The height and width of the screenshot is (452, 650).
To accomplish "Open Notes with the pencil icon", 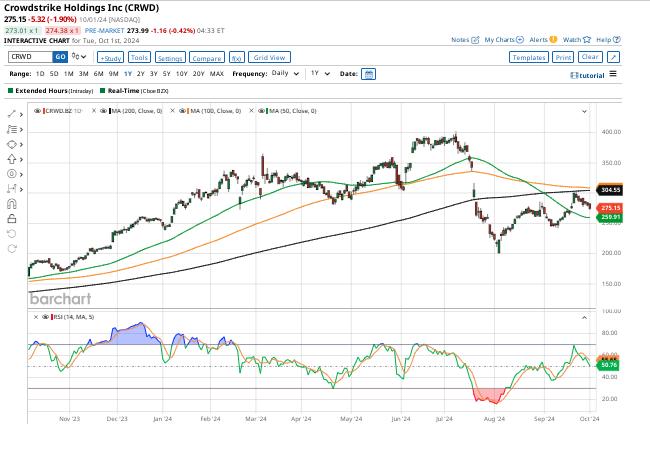I will click(x=465, y=40).
